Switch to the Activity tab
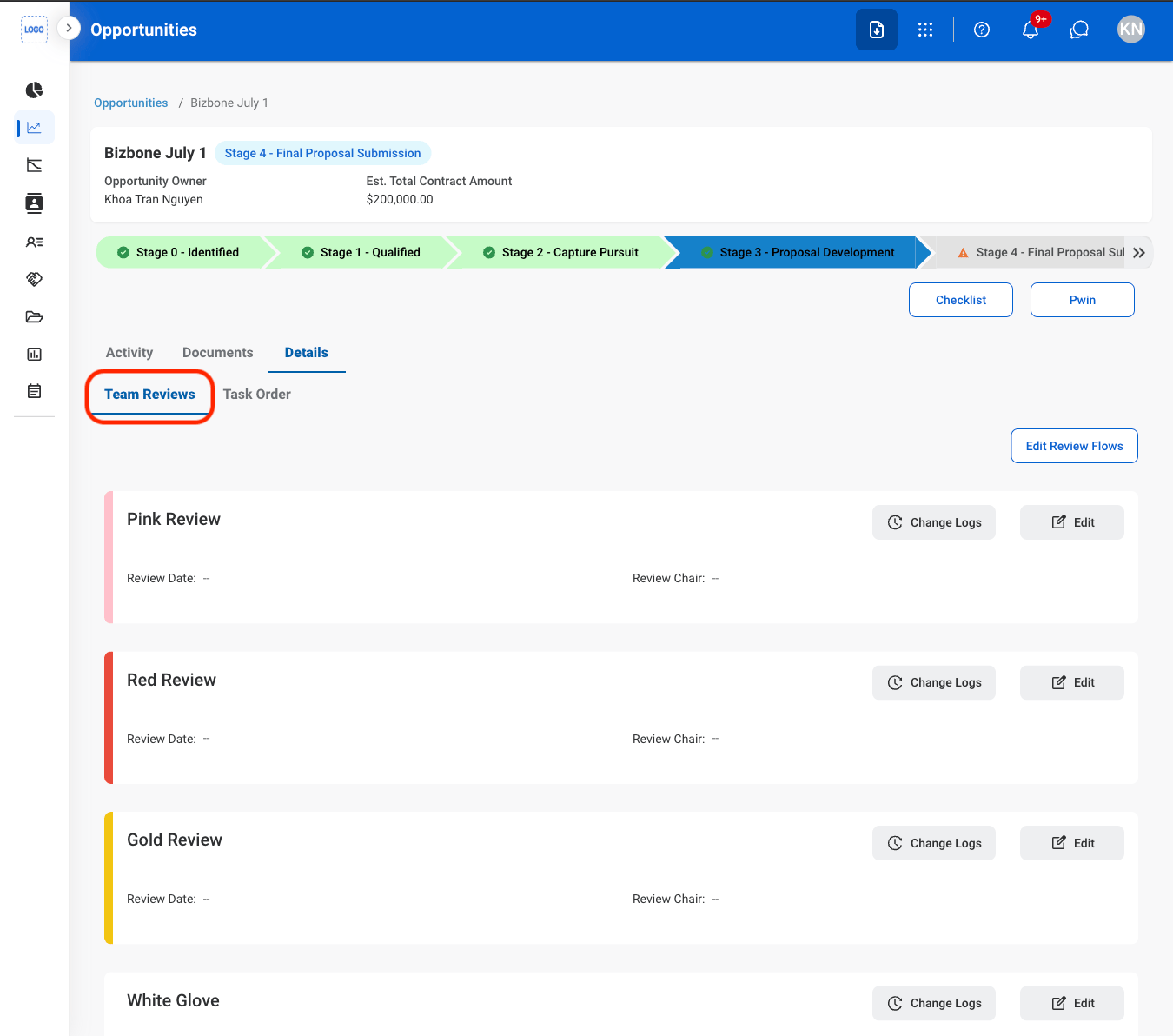1173x1036 pixels. (129, 353)
